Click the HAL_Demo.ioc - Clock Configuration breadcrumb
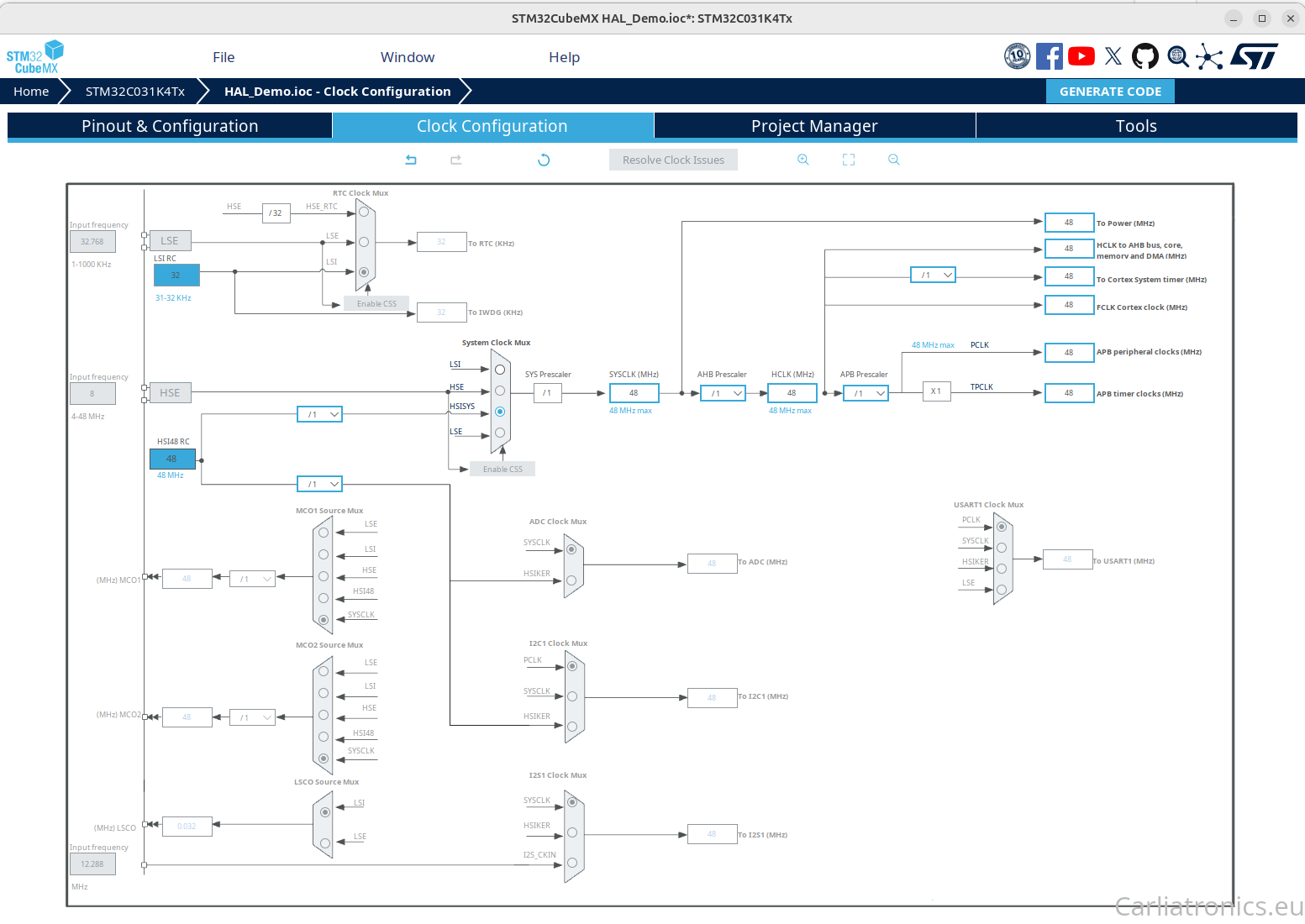 tap(338, 92)
